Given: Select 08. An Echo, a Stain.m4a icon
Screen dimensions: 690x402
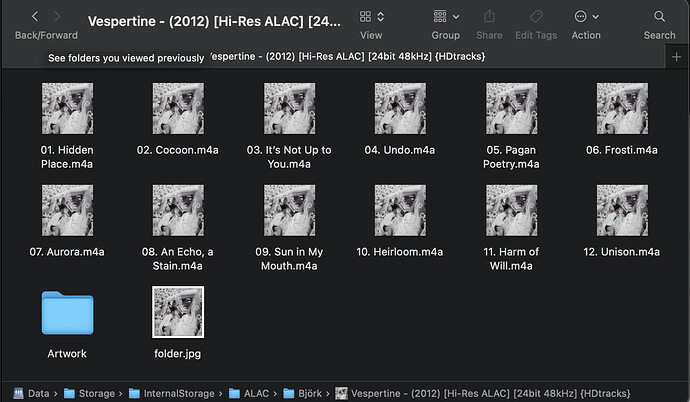Looking at the screenshot, I should coord(178,210).
